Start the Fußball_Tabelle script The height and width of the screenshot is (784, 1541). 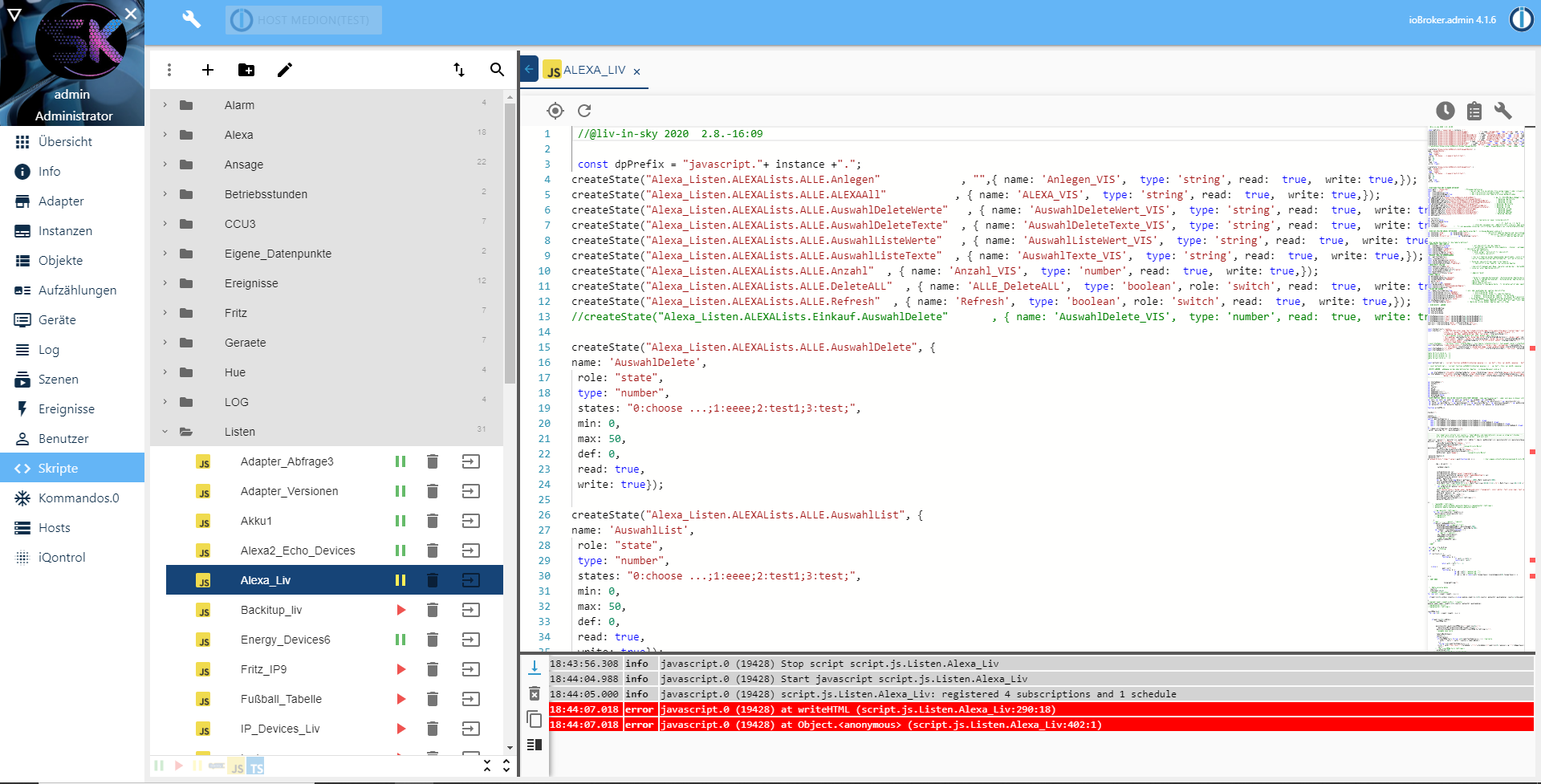point(400,699)
